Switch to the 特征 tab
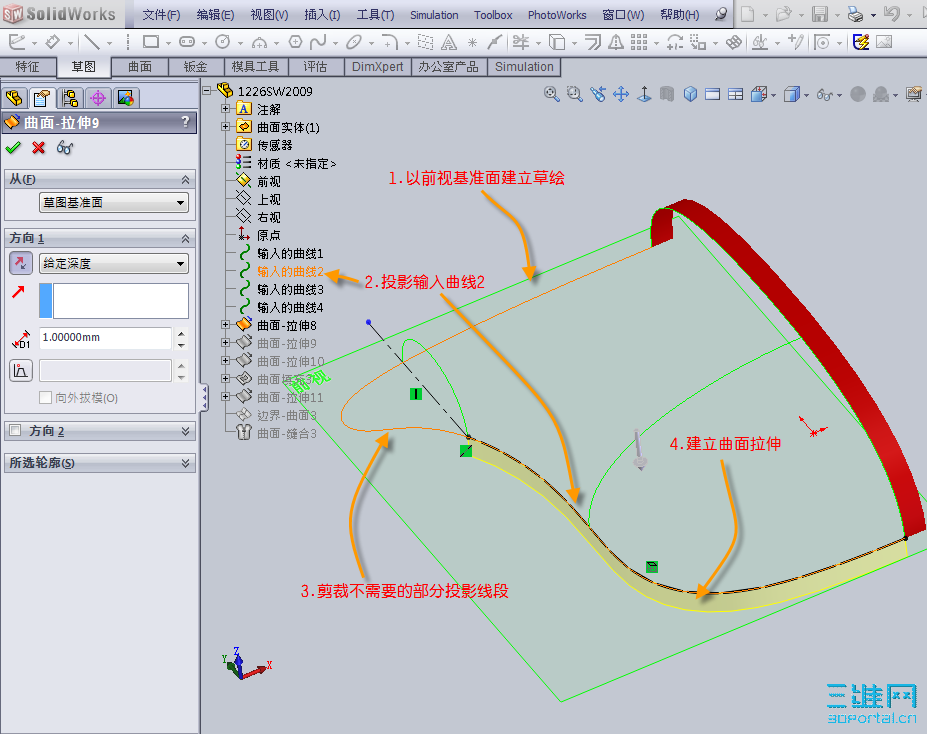The image size is (927, 734). [28, 67]
